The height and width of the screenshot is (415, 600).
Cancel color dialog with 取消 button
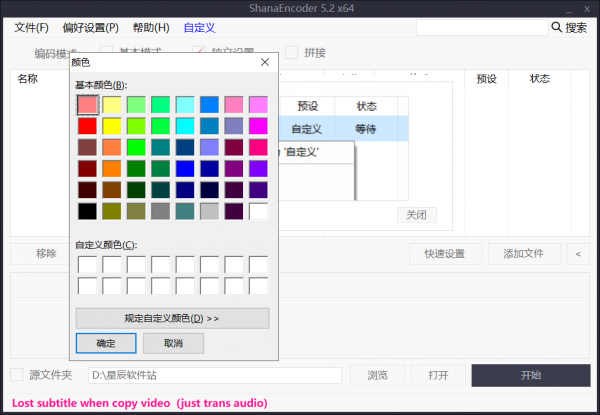pyautogui.click(x=173, y=343)
